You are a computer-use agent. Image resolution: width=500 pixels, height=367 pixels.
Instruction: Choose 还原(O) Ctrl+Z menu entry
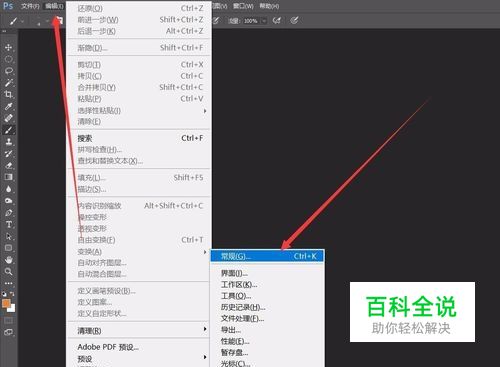(139, 8)
